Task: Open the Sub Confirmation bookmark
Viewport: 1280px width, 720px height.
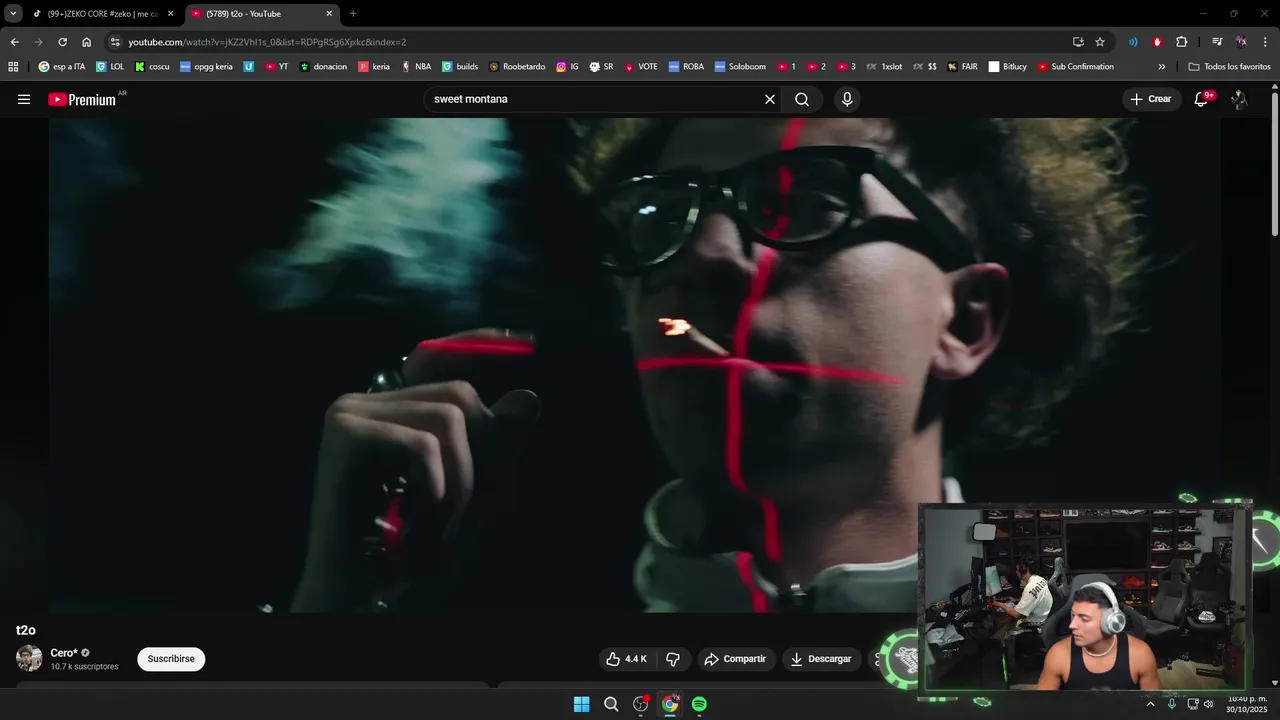Action: click(1075, 67)
